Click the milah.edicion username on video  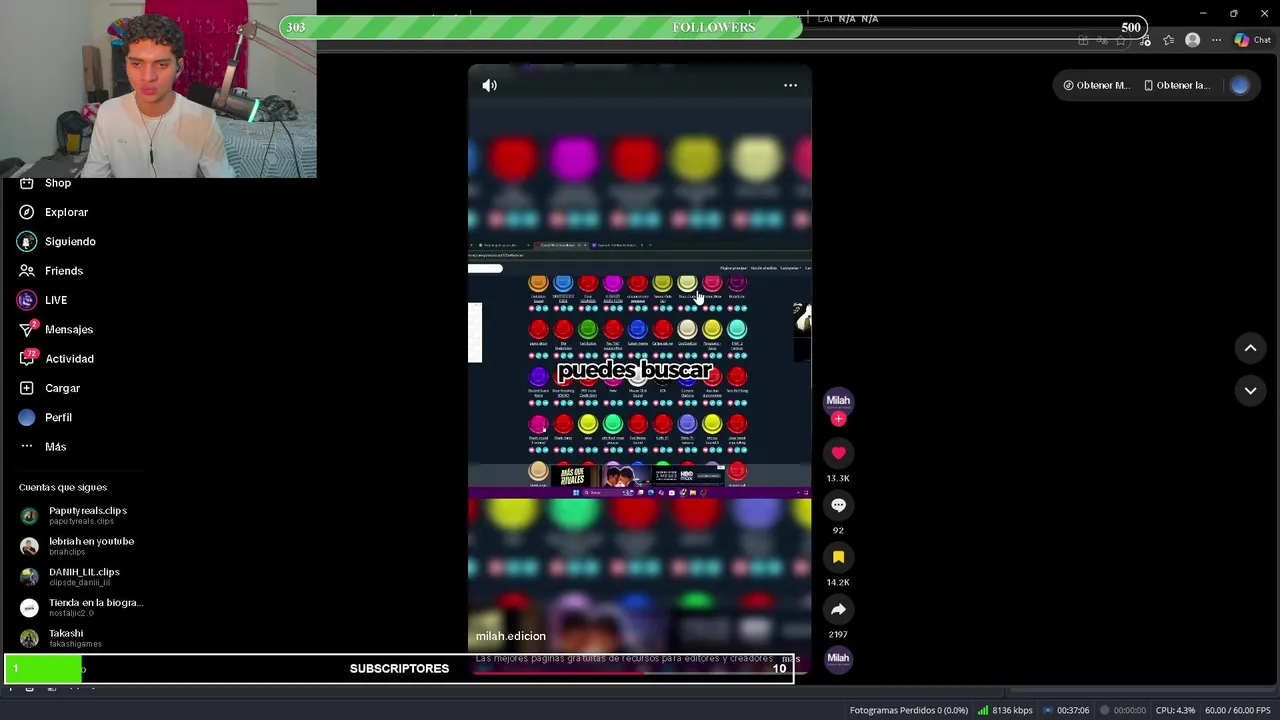coord(511,636)
